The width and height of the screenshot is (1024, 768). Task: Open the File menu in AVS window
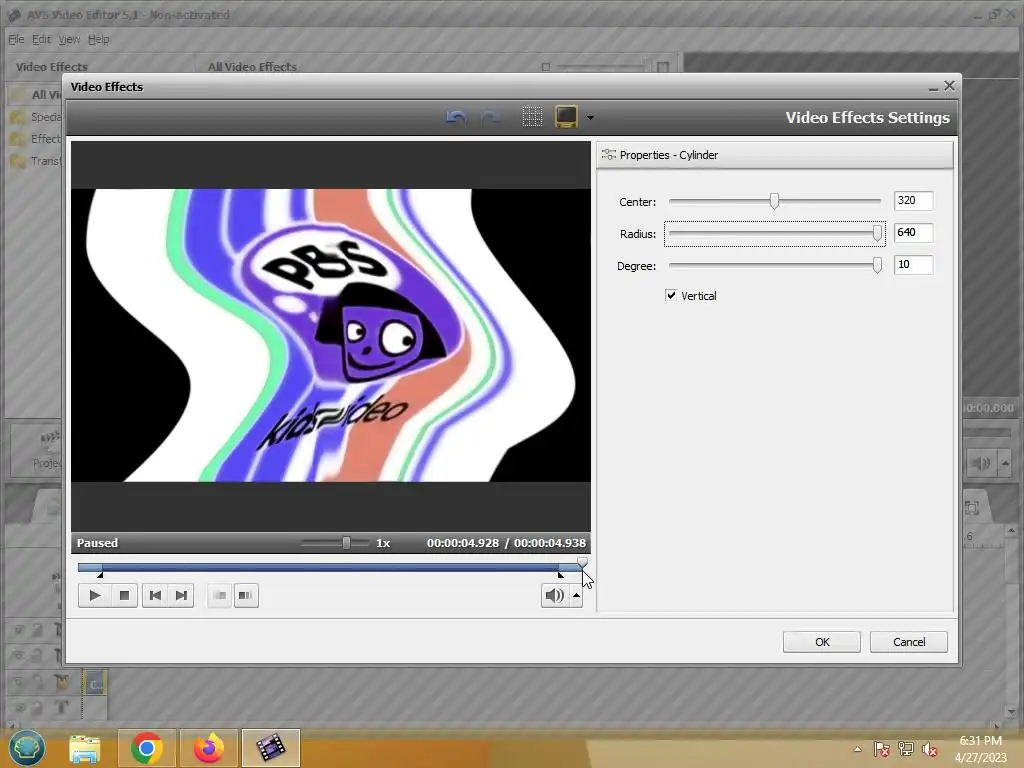[16, 39]
